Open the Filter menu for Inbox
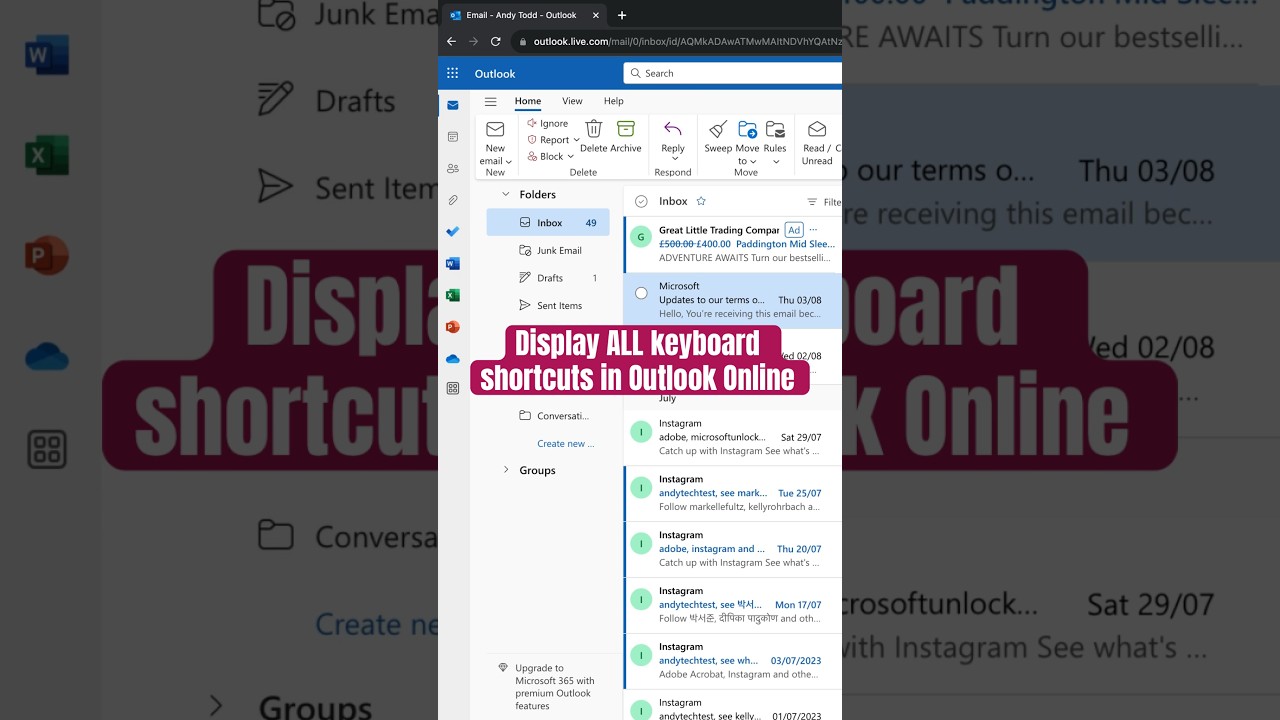The image size is (1280, 720). coord(824,201)
